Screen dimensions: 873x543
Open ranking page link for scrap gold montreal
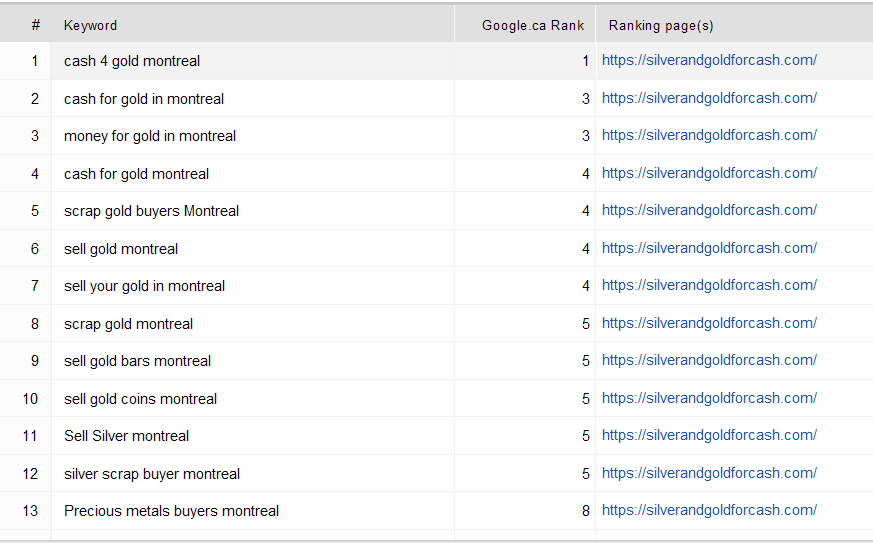[709, 323]
